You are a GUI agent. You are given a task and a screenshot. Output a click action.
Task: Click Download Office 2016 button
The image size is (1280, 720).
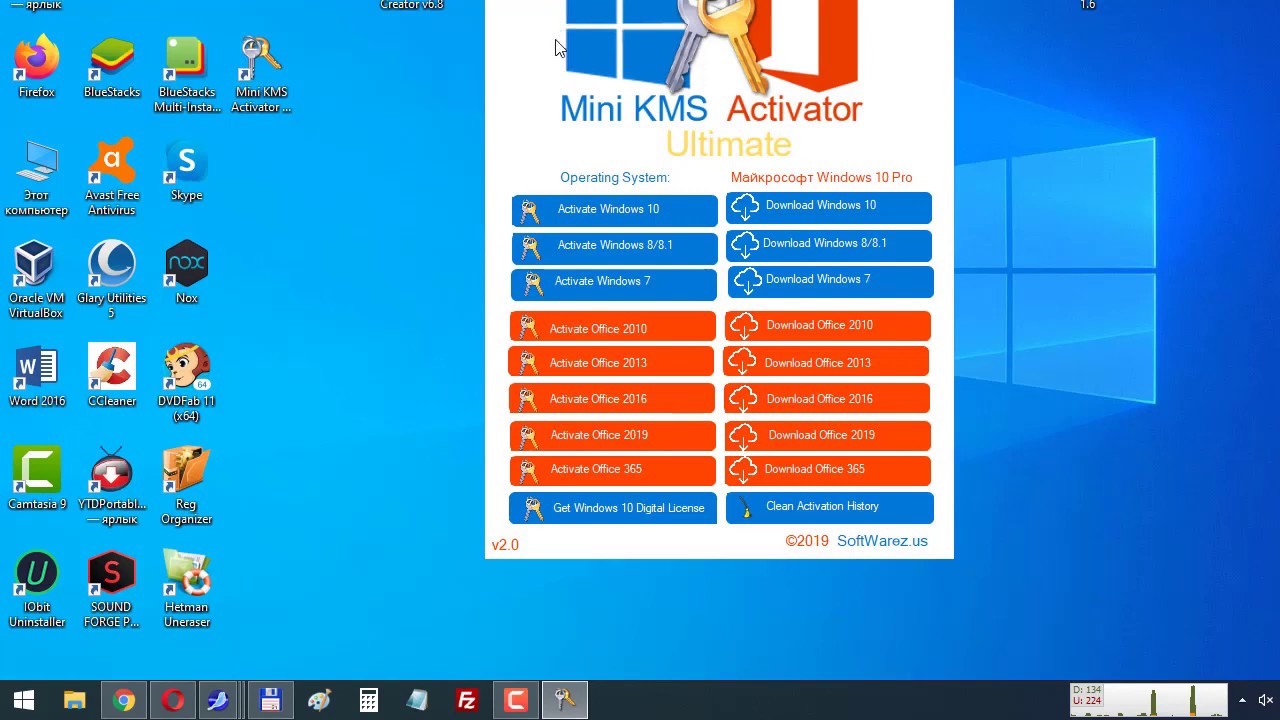coord(827,398)
